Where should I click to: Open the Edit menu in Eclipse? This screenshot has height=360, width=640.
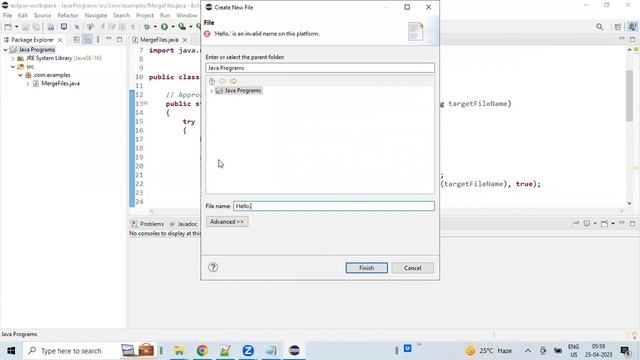(23, 16)
